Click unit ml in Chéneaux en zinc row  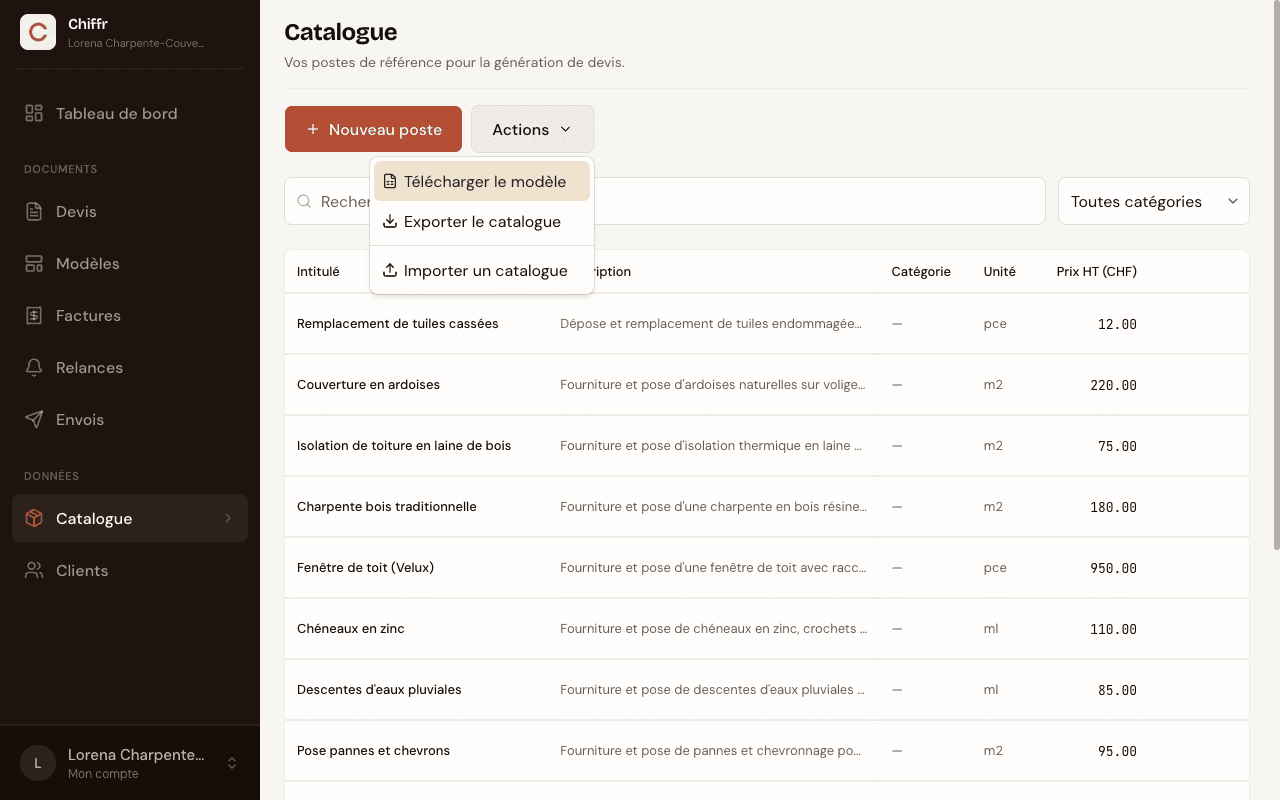(x=991, y=629)
